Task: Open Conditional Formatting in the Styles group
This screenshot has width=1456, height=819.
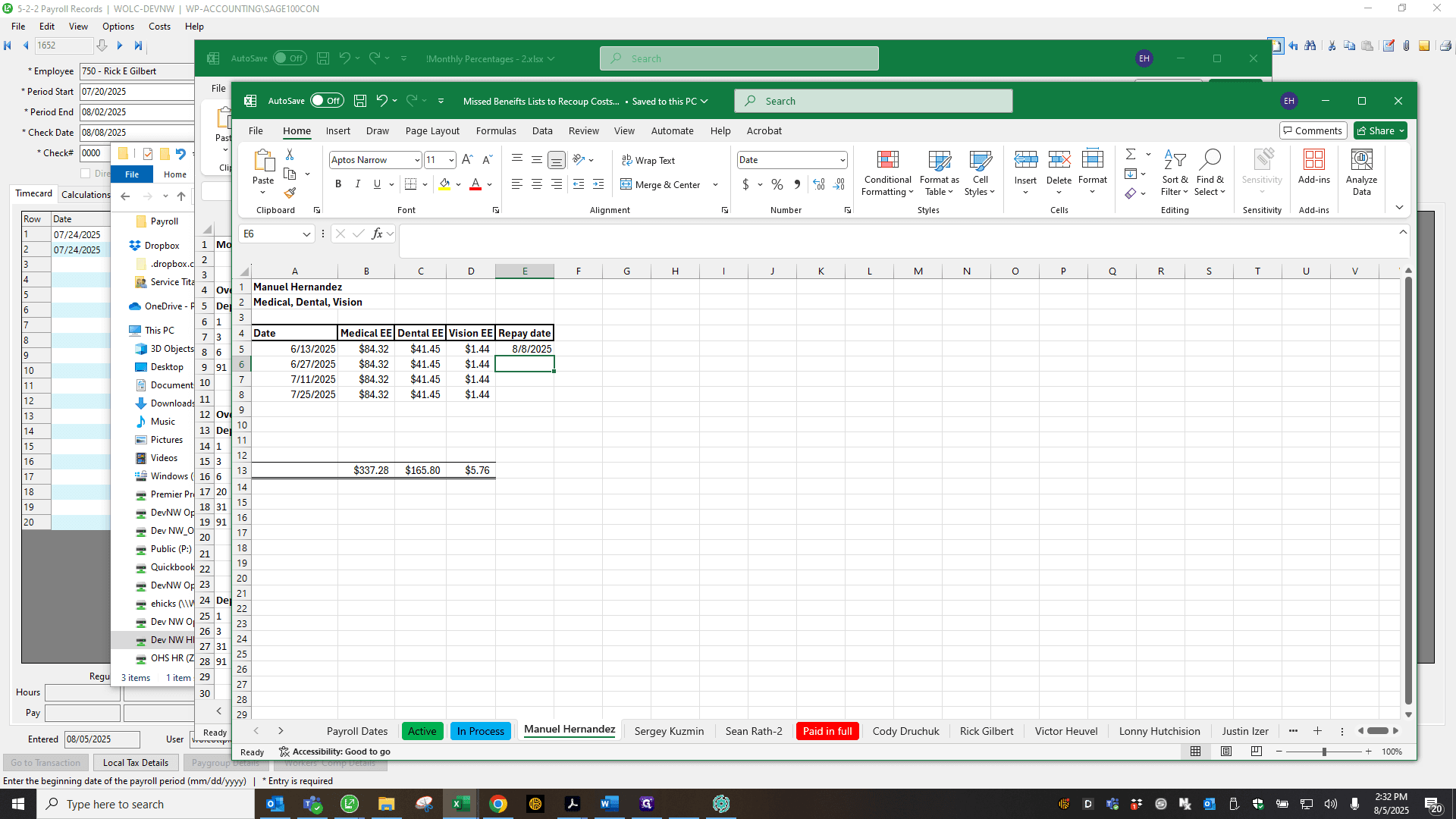Action: click(887, 173)
